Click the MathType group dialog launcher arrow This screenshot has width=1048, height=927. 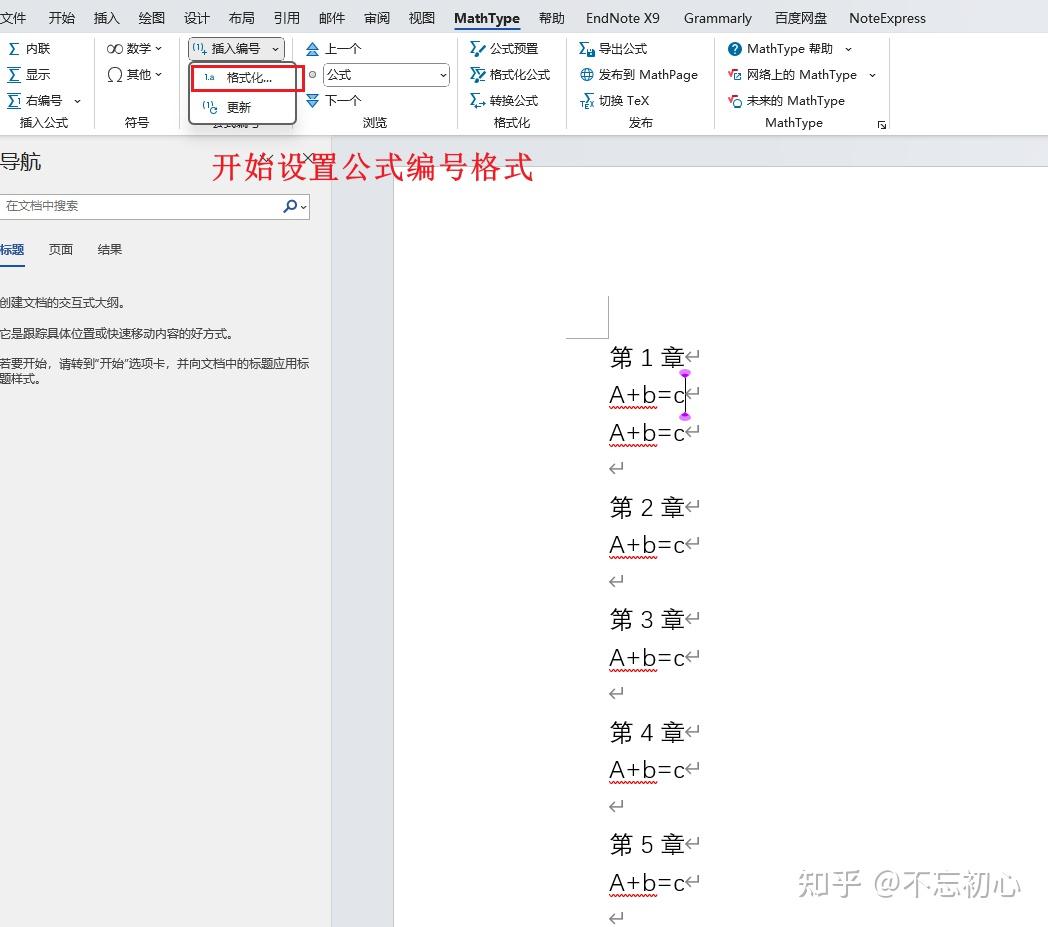tap(882, 122)
